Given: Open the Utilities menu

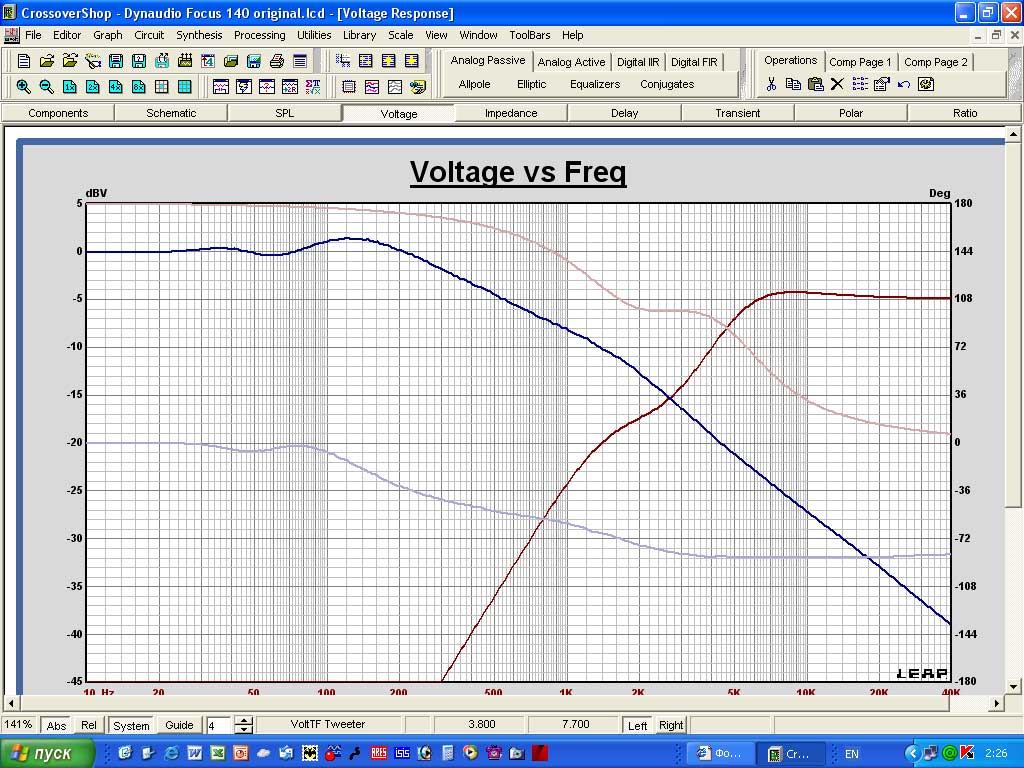Looking at the screenshot, I should pos(314,35).
